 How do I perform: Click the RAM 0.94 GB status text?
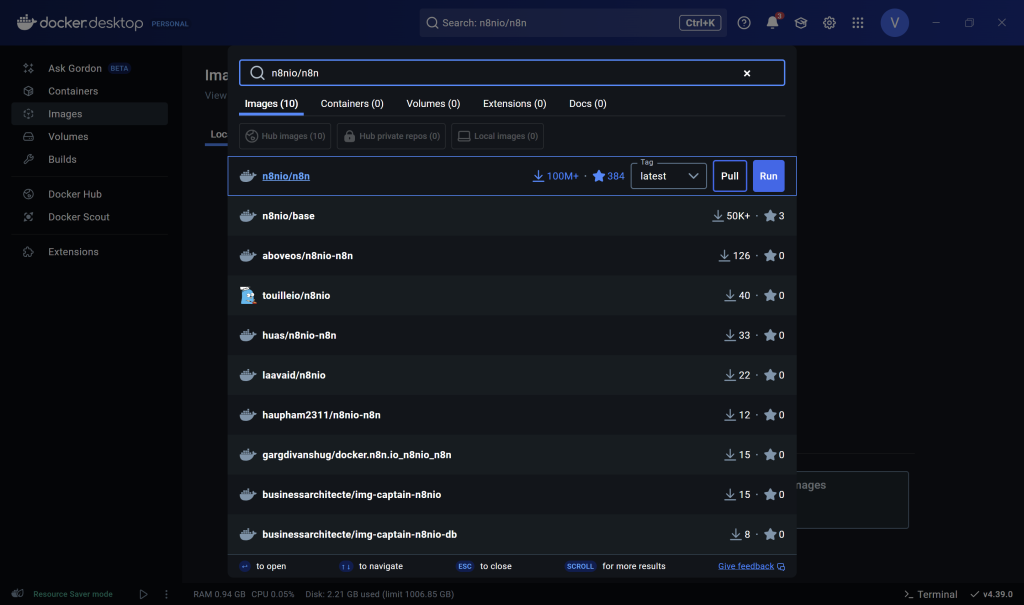219,594
